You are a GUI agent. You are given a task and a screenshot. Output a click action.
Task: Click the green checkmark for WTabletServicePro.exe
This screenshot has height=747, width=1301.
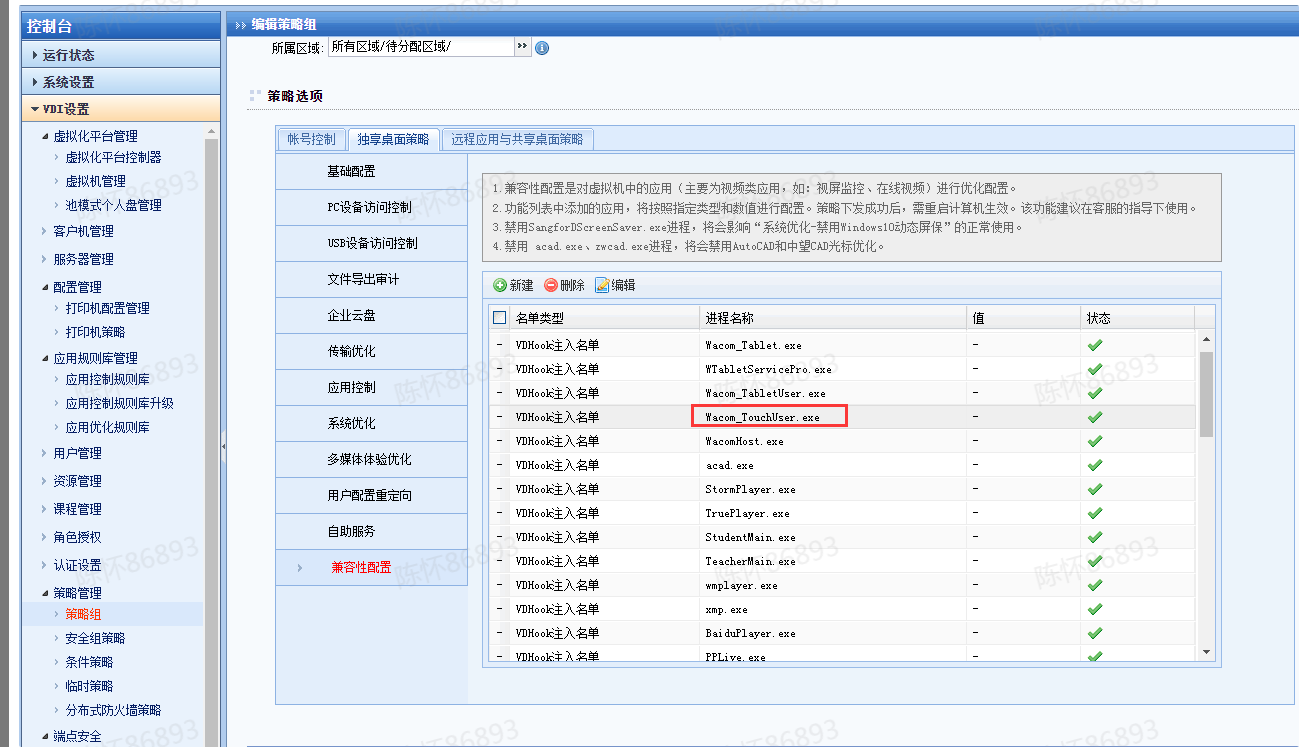(1095, 369)
